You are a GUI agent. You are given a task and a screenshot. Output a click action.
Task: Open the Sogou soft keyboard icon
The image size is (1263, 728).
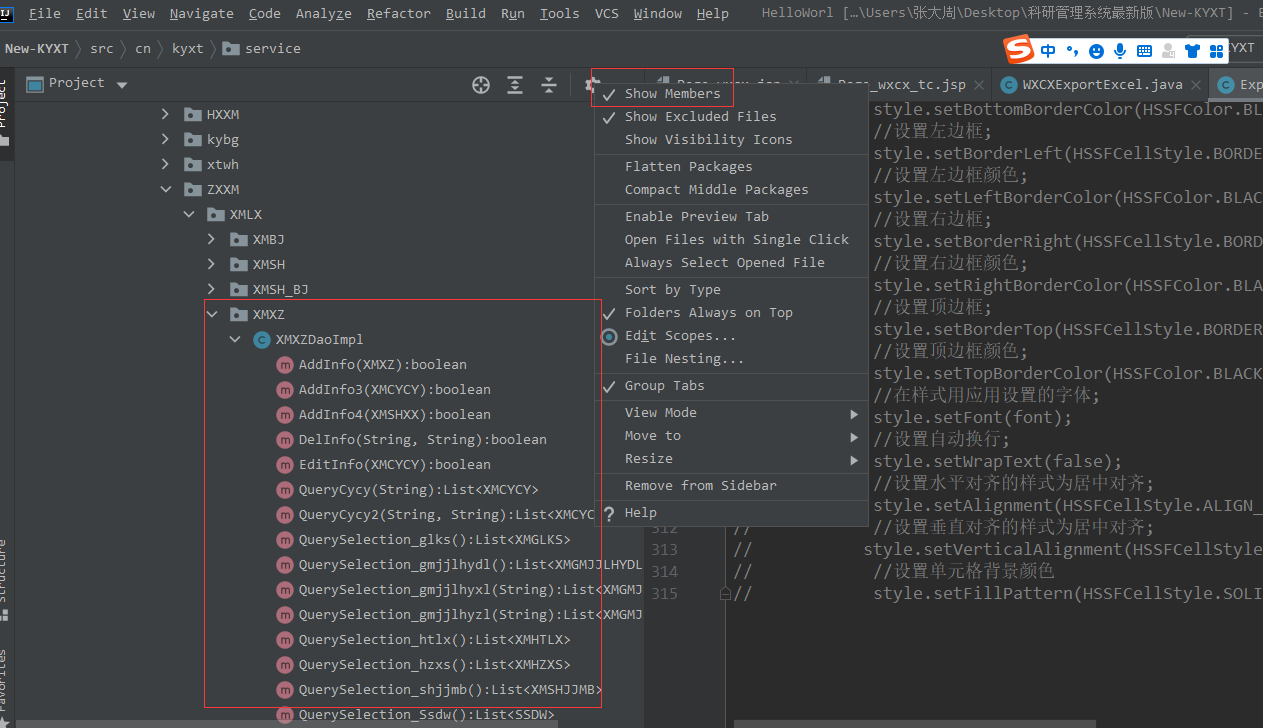tap(1144, 50)
